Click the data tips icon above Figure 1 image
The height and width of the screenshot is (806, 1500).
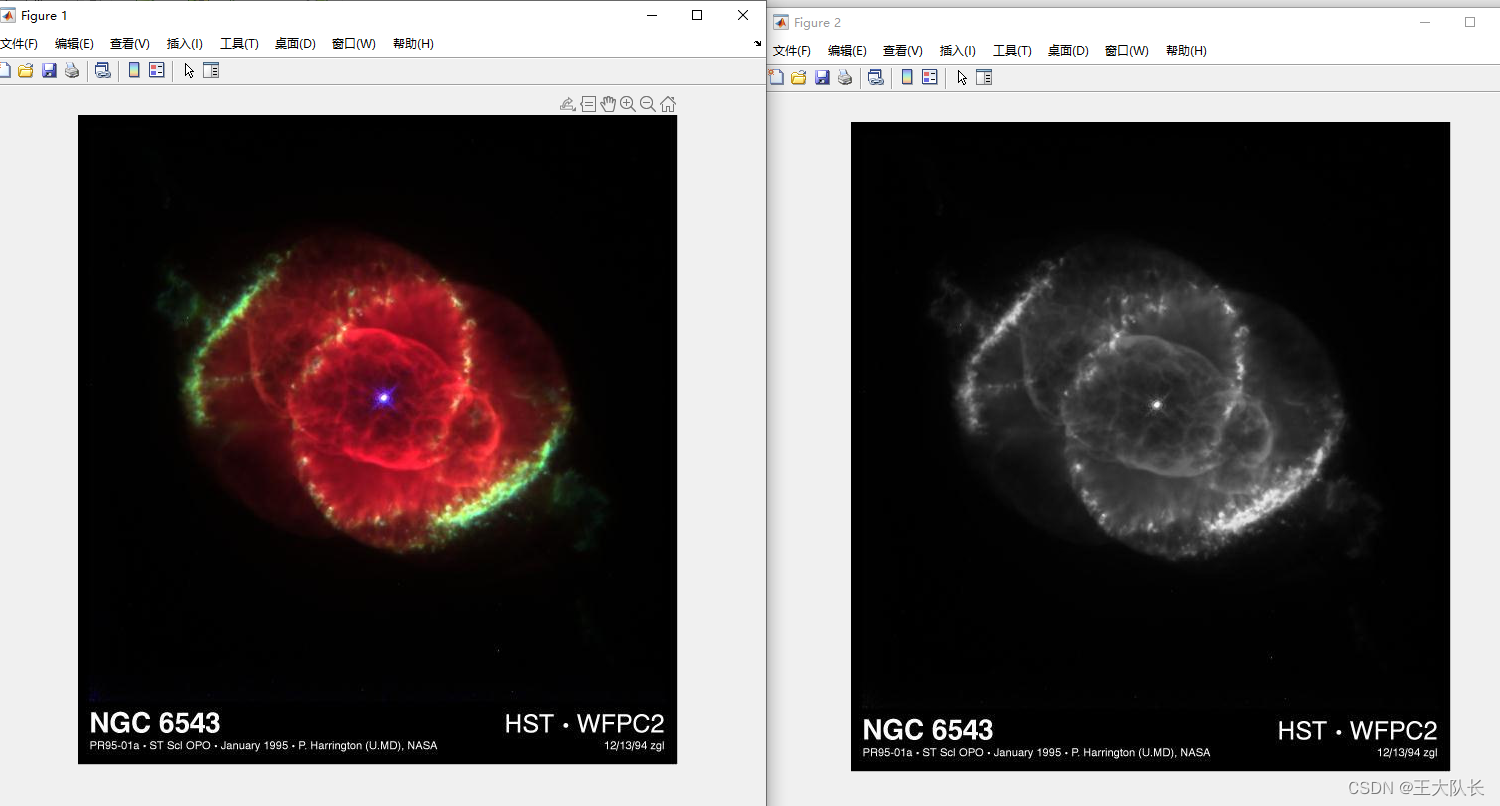(x=588, y=104)
